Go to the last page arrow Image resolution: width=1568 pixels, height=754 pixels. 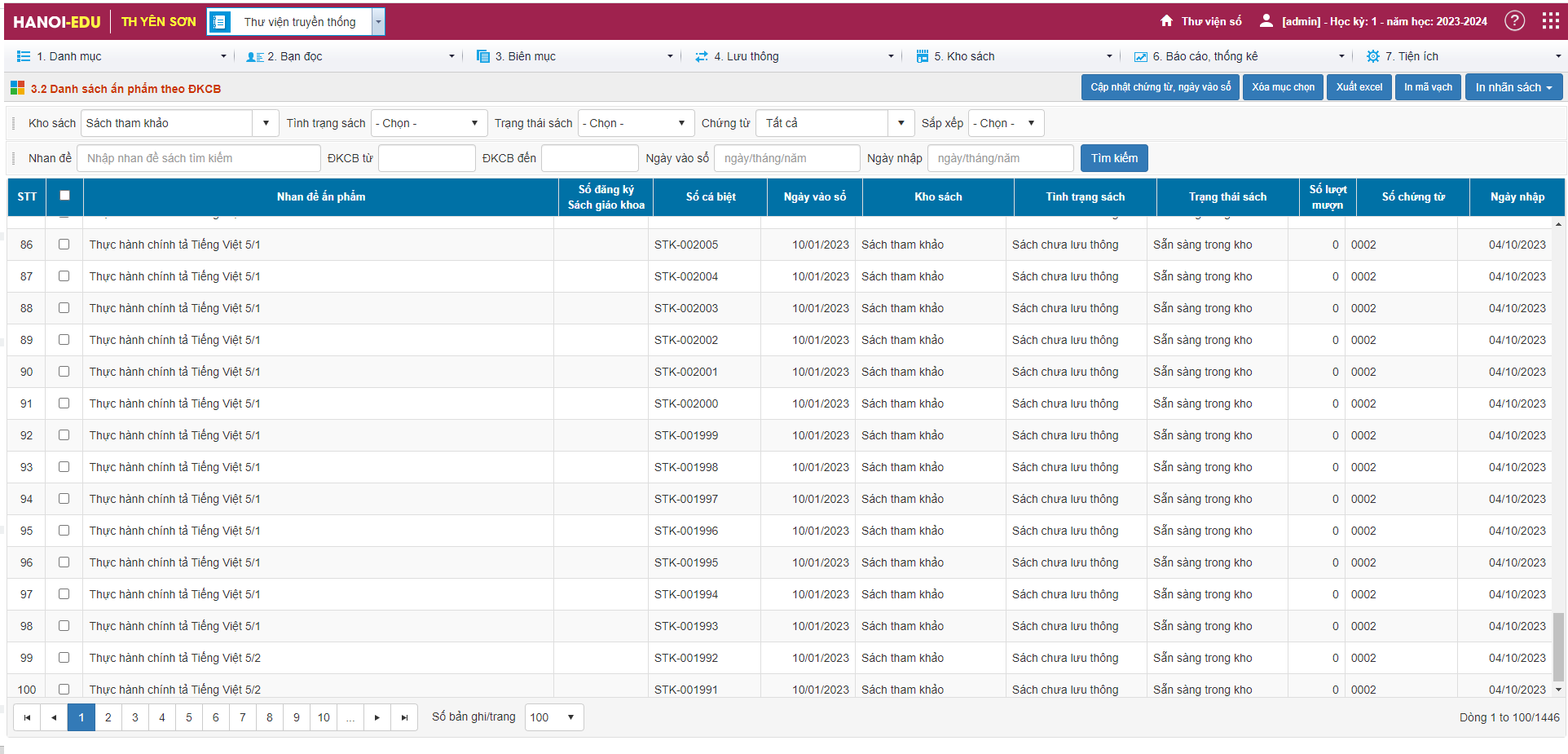(404, 717)
